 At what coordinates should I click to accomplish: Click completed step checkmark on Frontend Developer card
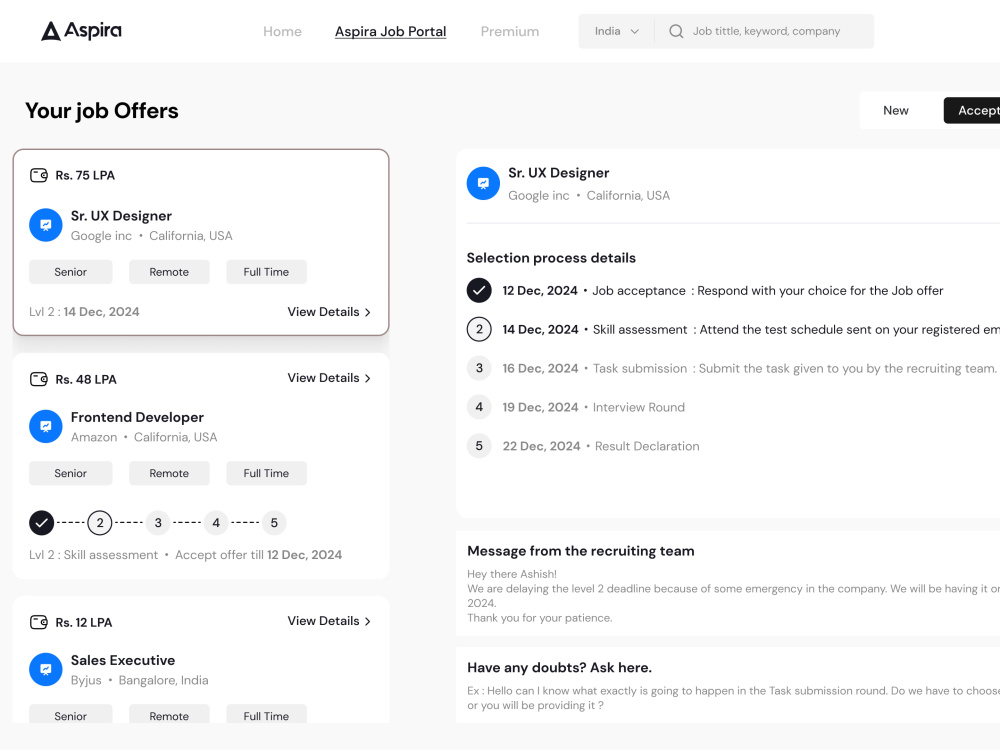[x=41, y=523]
